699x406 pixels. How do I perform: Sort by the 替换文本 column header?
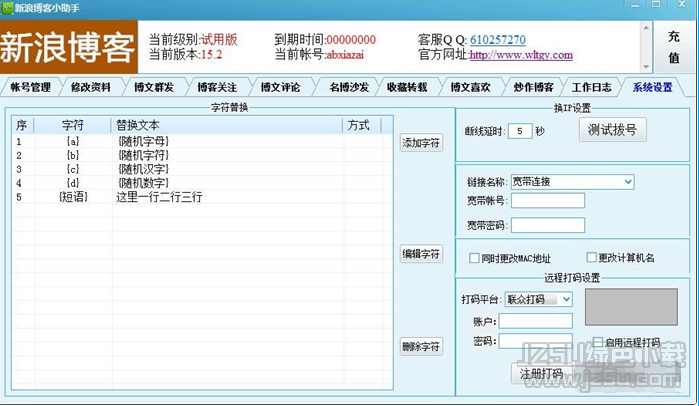226,125
